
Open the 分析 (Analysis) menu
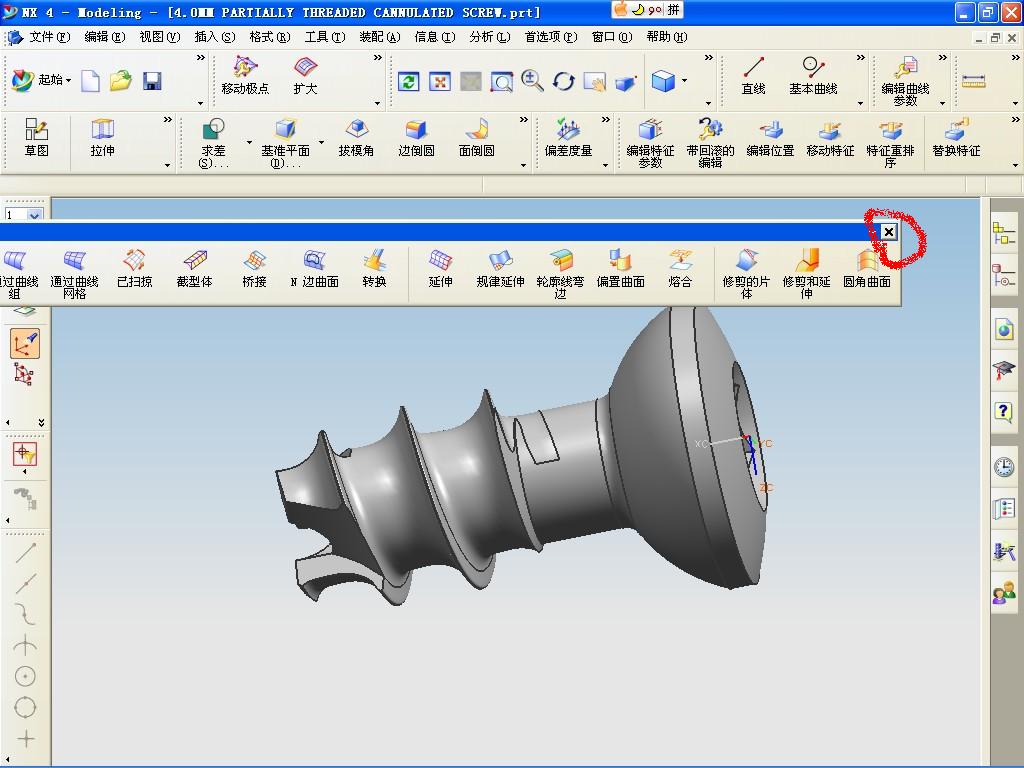[490, 37]
